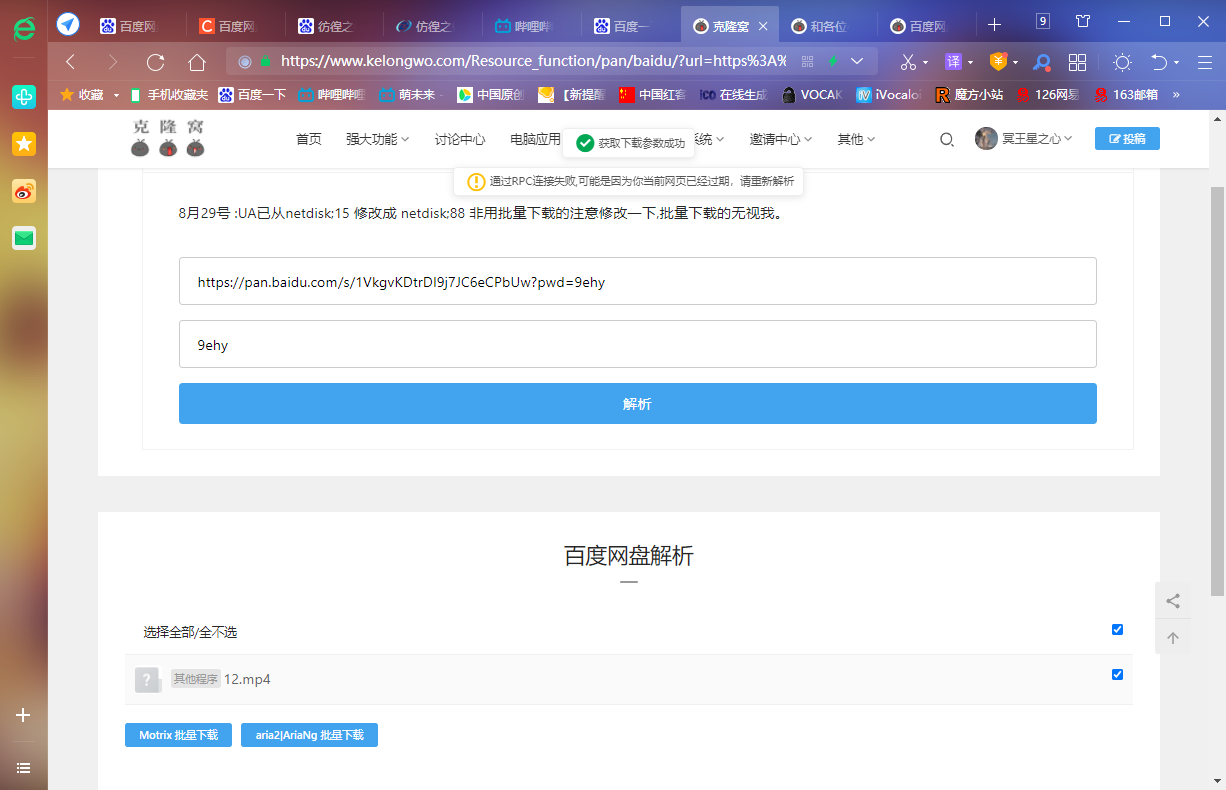This screenshot has width=1226, height=790.
Task: Close the active 克隆窝 tab
Action: [x=764, y=26]
